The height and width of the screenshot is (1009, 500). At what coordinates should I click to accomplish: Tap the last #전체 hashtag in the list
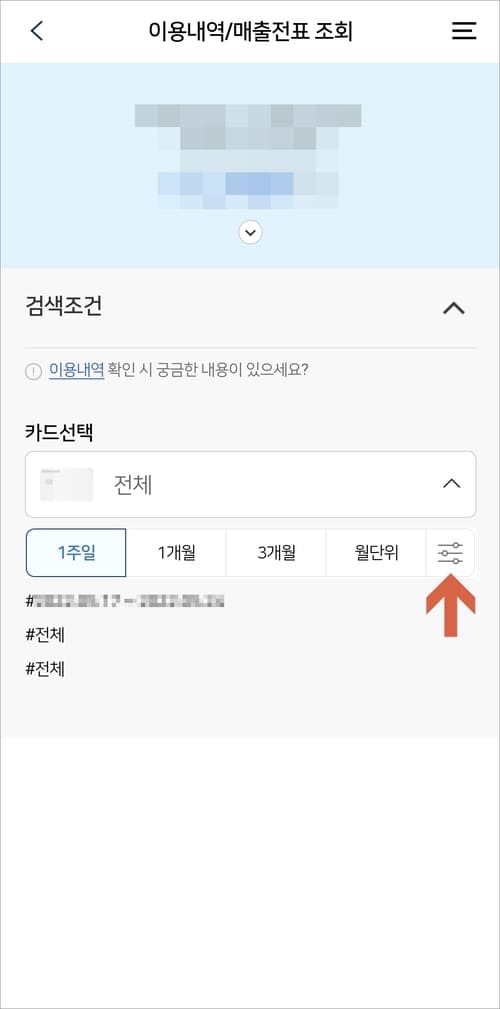pyautogui.click(x=45, y=670)
